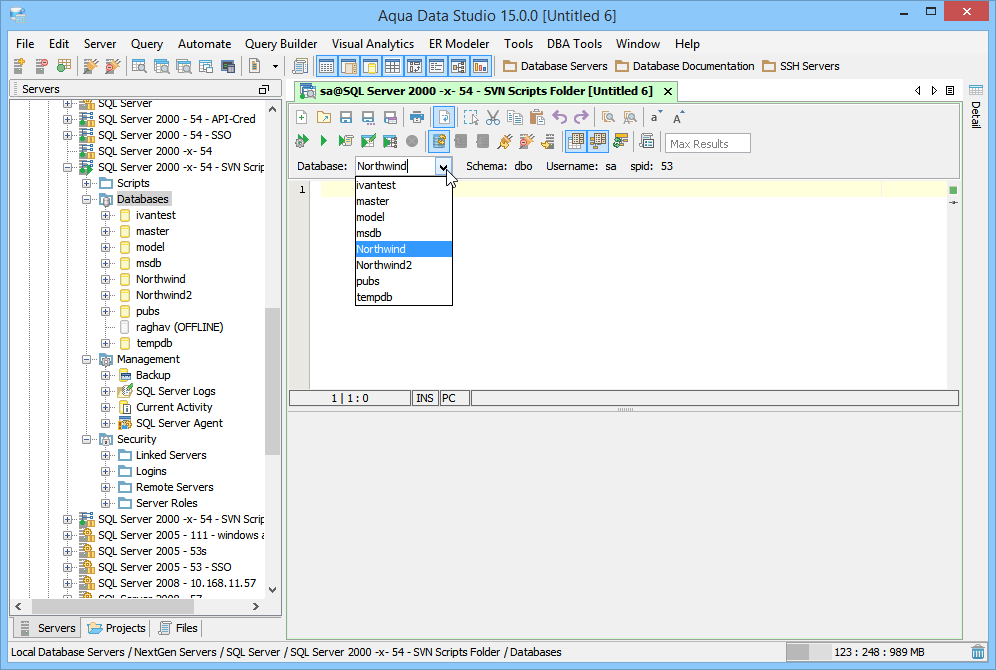Open the vertical Detail side panel
The height and width of the screenshot is (670, 996).
[x=976, y=107]
